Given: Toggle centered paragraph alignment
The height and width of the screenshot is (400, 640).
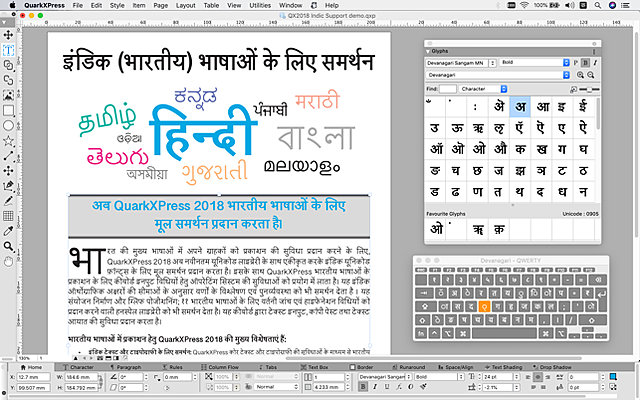Looking at the screenshot, I should pos(538,377).
